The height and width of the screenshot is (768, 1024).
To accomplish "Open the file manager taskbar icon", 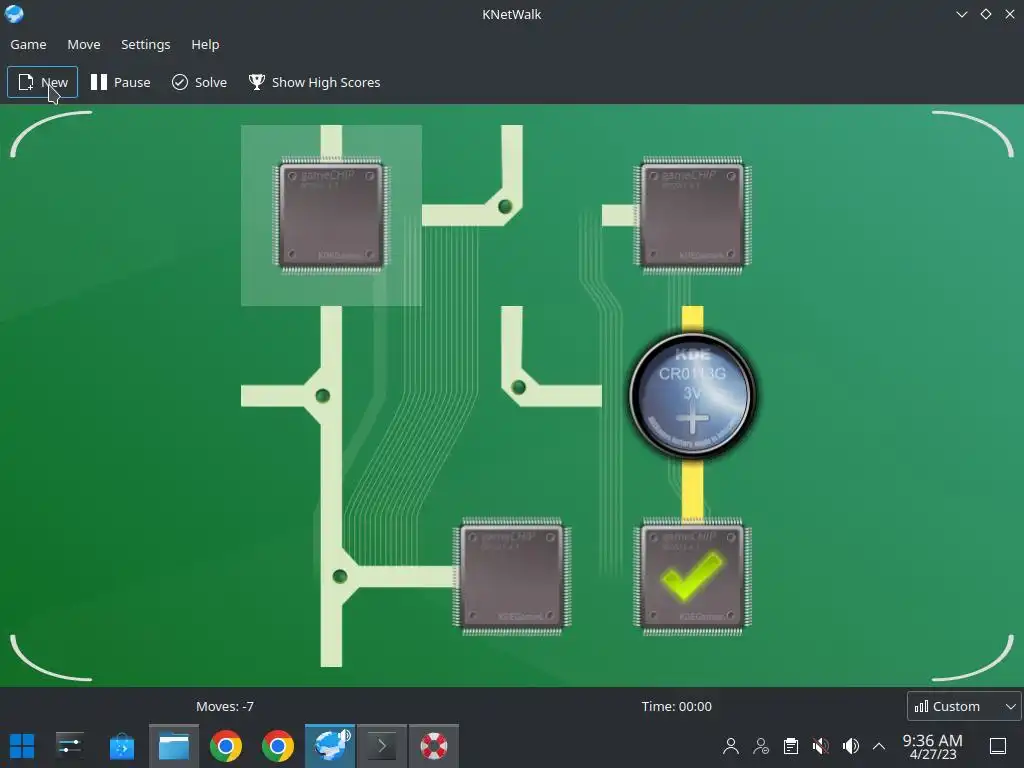I will click(174, 746).
